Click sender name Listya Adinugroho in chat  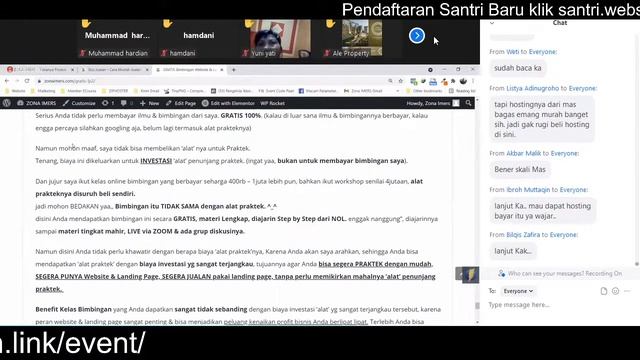click(x=532, y=88)
